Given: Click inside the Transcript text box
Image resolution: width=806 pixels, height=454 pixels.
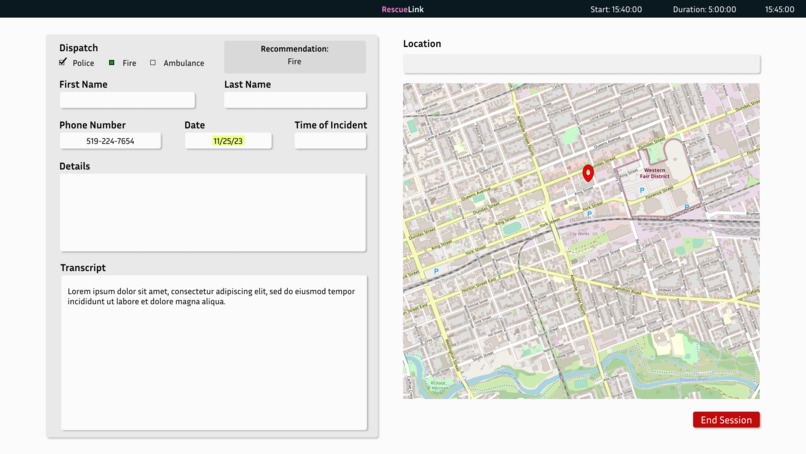Looking at the screenshot, I should (214, 353).
